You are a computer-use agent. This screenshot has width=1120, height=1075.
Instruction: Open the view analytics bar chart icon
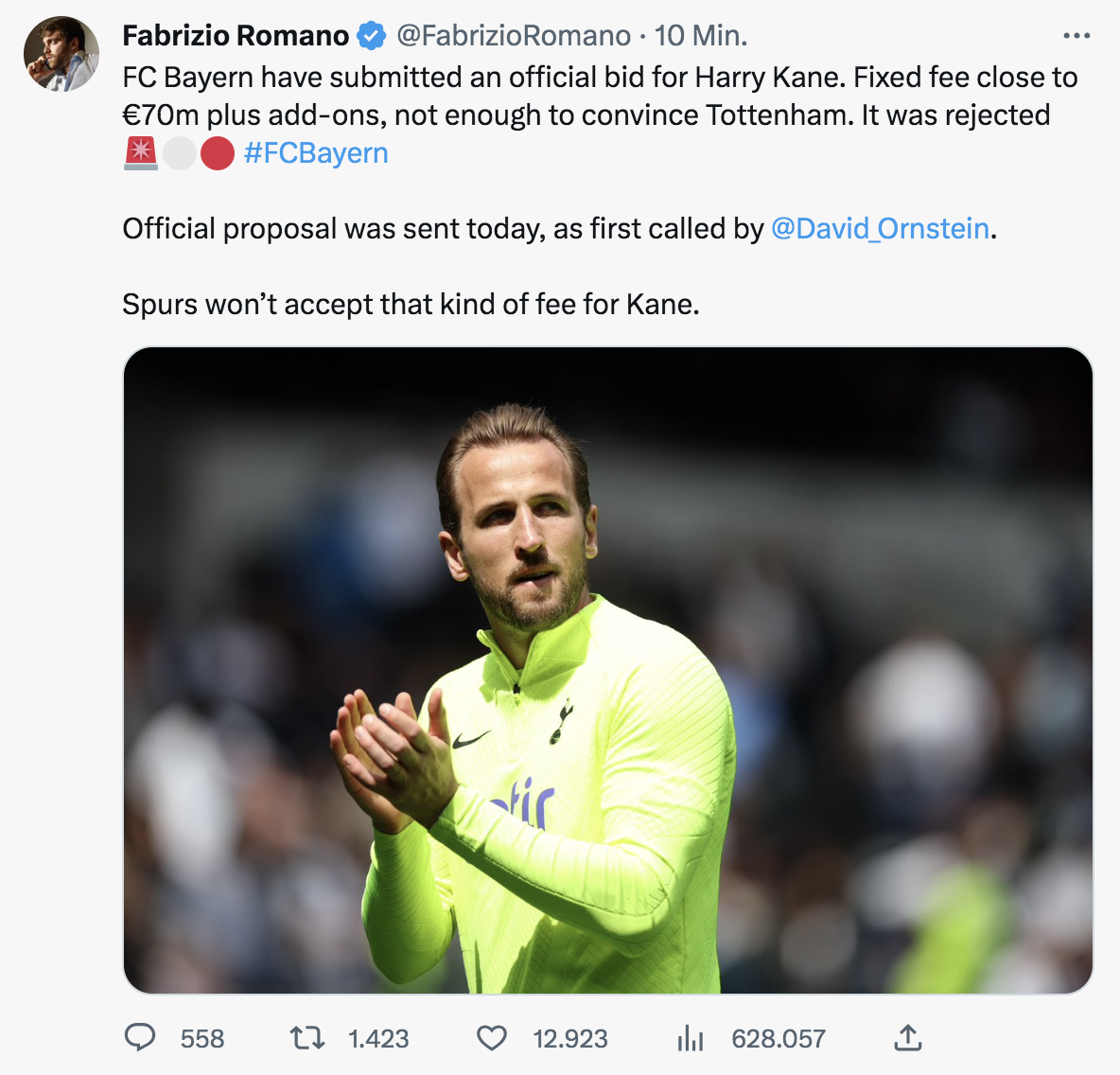tap(691, 1039)
